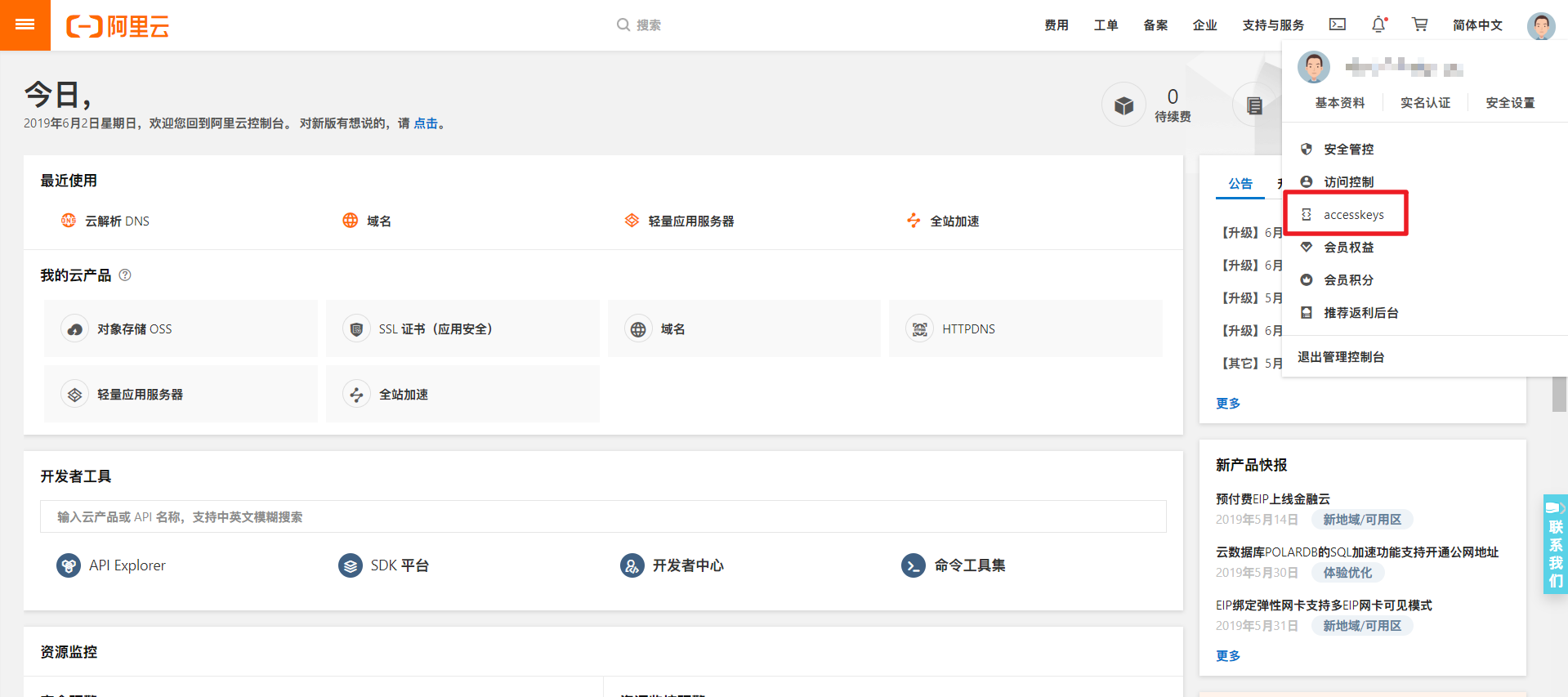
Task: Open the orange hamburger navigation menu
Action: click(25, 25)
